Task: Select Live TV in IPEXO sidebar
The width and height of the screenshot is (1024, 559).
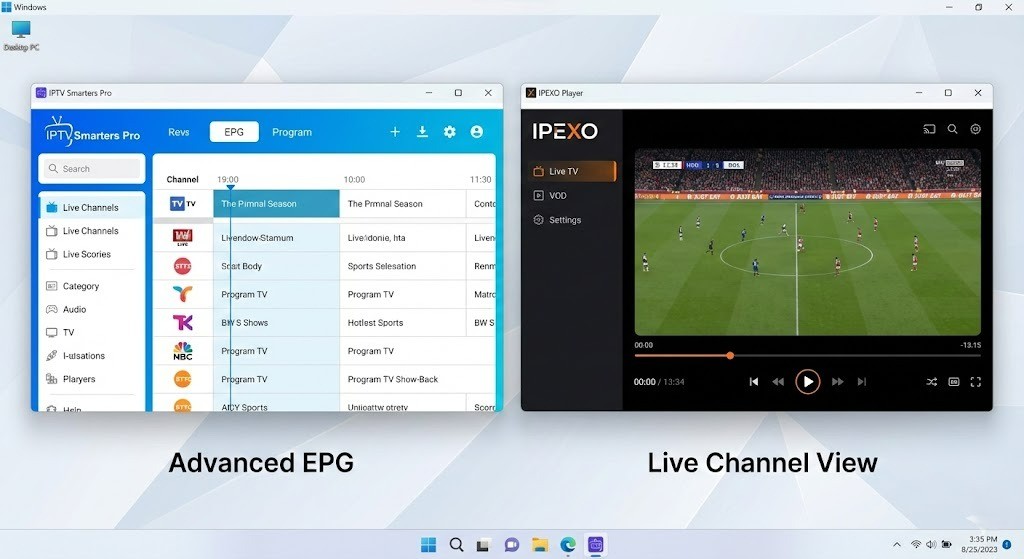Action: [571, 171]
